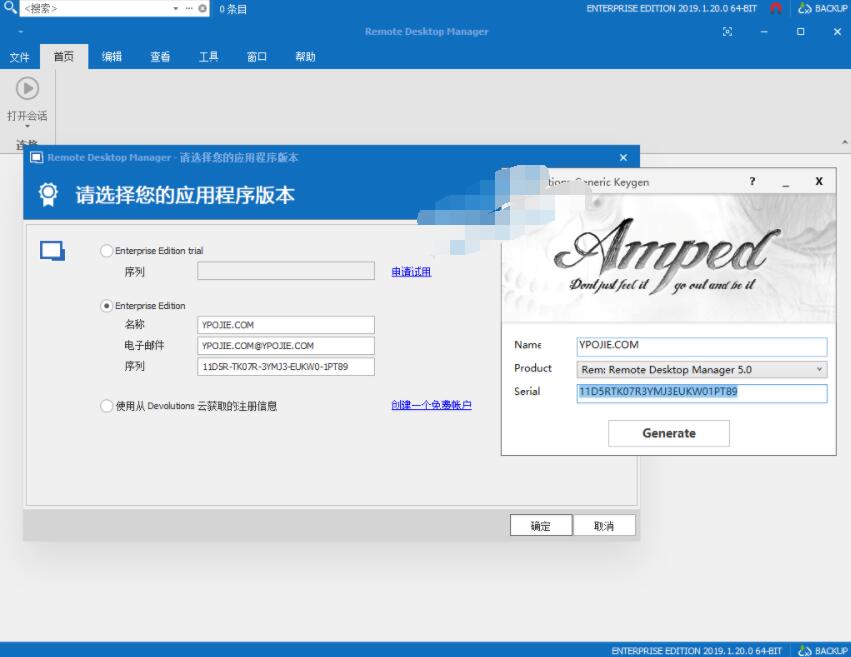Switch to the 查看 ribbon tab
Screen dimensions: 851x657
point(160,56)
